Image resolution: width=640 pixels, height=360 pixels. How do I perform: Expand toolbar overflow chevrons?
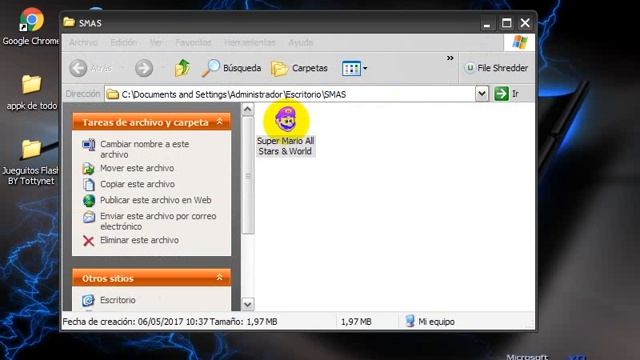[x=450, y=58]
